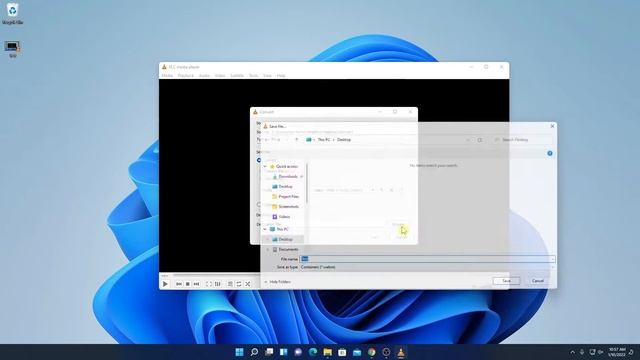
Task: Close the Save File dialog
Action: point(552,126)
